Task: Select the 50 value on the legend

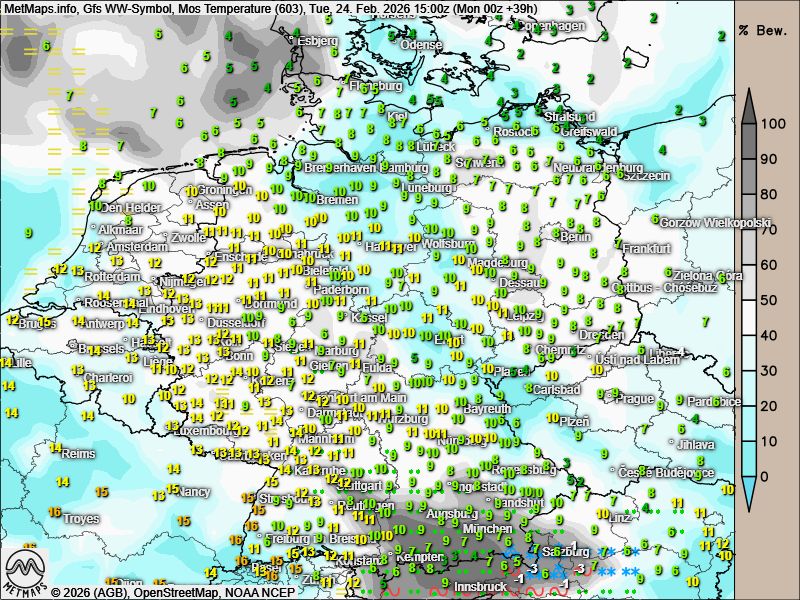Action: coord(770,301)
